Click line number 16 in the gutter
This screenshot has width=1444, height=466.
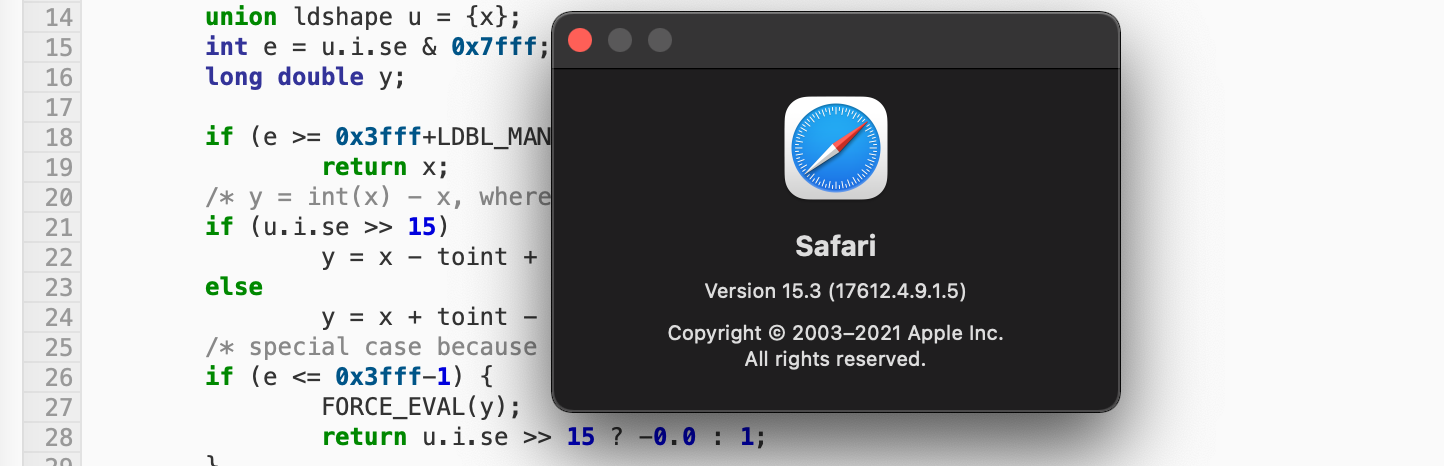(x=59, y=77)
